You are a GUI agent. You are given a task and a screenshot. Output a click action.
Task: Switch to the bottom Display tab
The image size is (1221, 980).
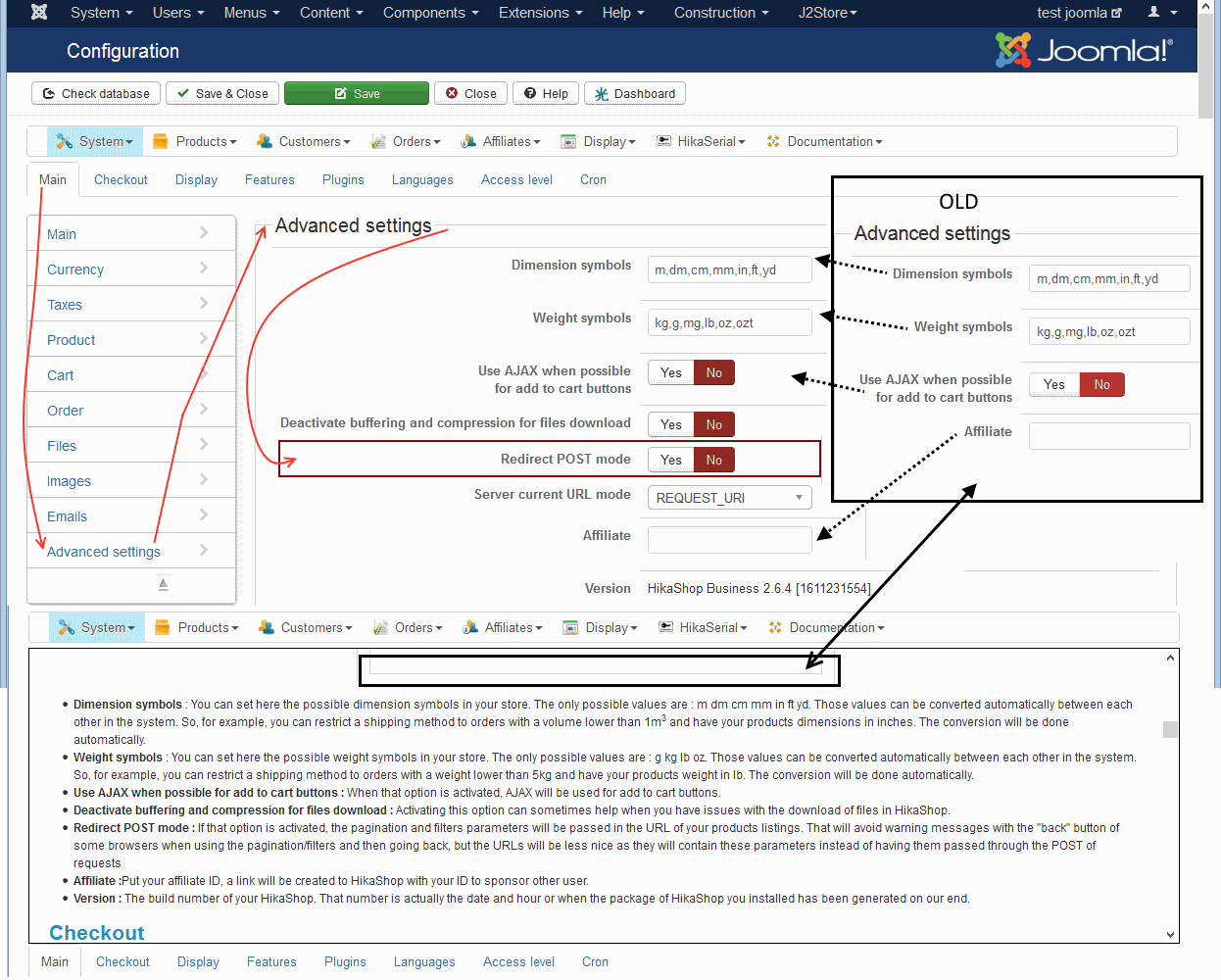pyautogui.click(x=198, y=961)
